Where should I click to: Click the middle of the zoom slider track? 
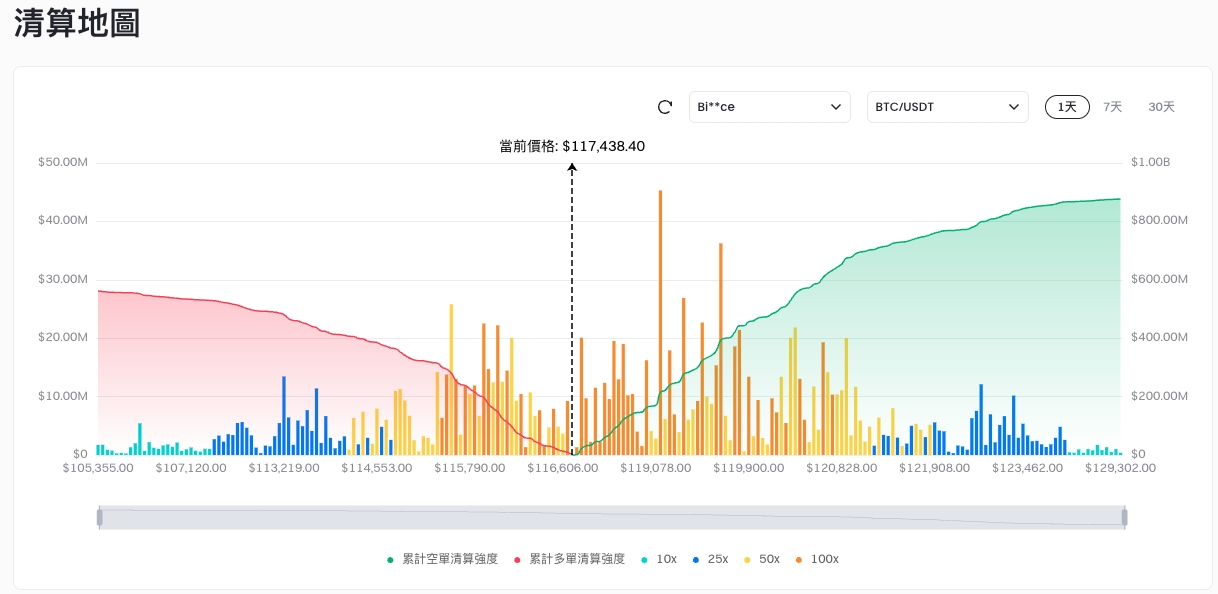(x=611, y=517)
